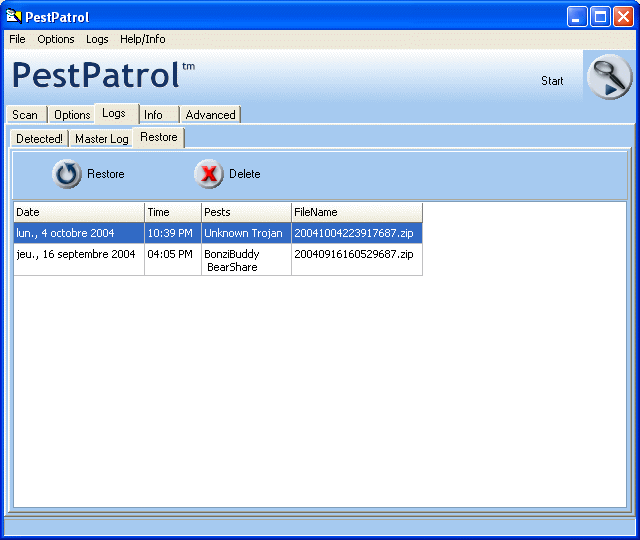The image size is (640, 540).
Task: Open the Options menu in menu bar
Action: pyautogui.click(x=56, y=39)
